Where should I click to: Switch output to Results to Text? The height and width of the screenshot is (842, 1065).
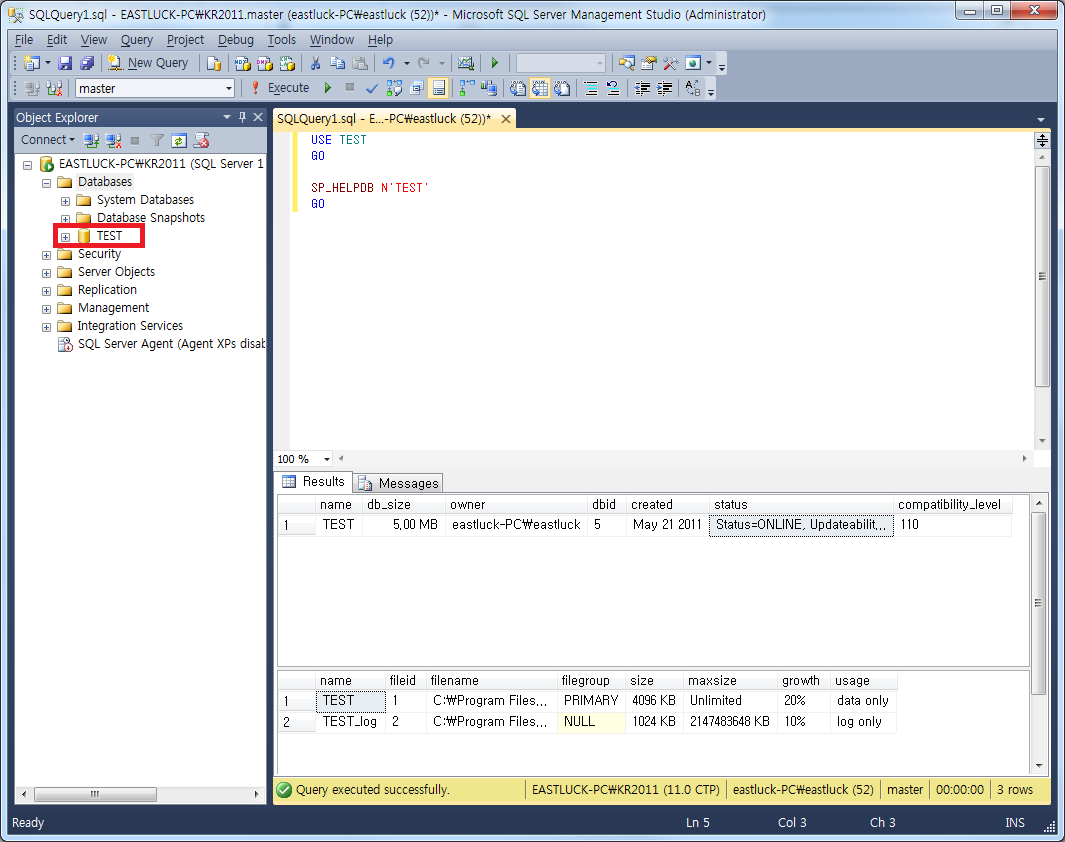[x=518, y=88]
